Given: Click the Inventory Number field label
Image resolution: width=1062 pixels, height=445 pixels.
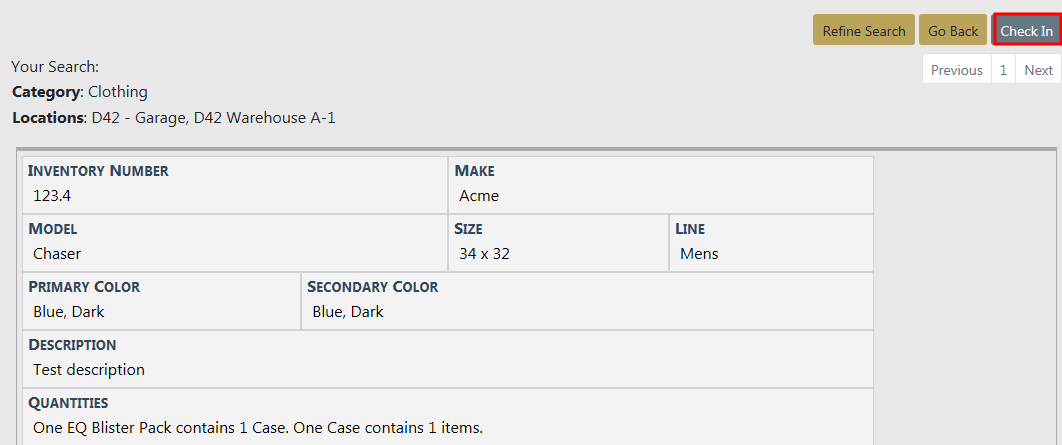Looking at the screenshot, I should tap(98, 171).
